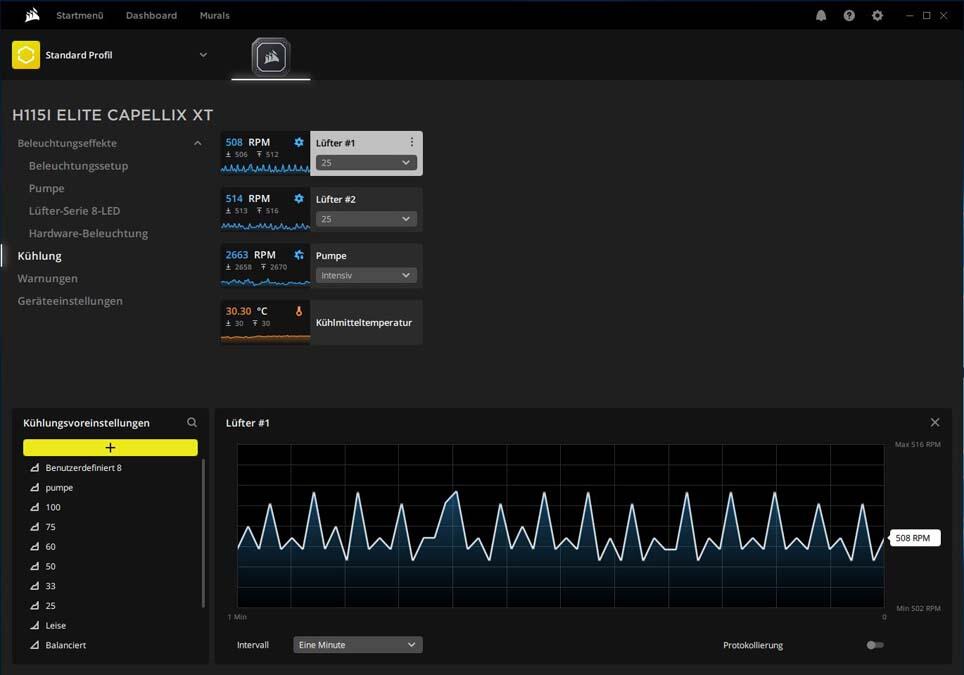Viewport: 964px width, 675px height.
Task: Click the curve icon next to Benutzerdefiniert 8
Action: click(x=34, y=468)
